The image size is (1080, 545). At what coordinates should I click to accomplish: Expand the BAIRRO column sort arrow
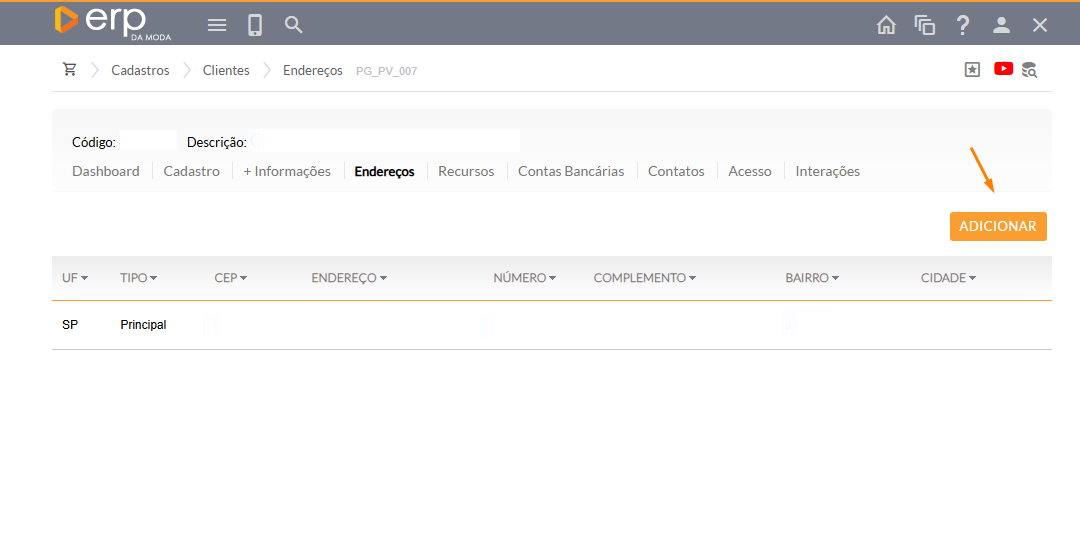(835, 278)
